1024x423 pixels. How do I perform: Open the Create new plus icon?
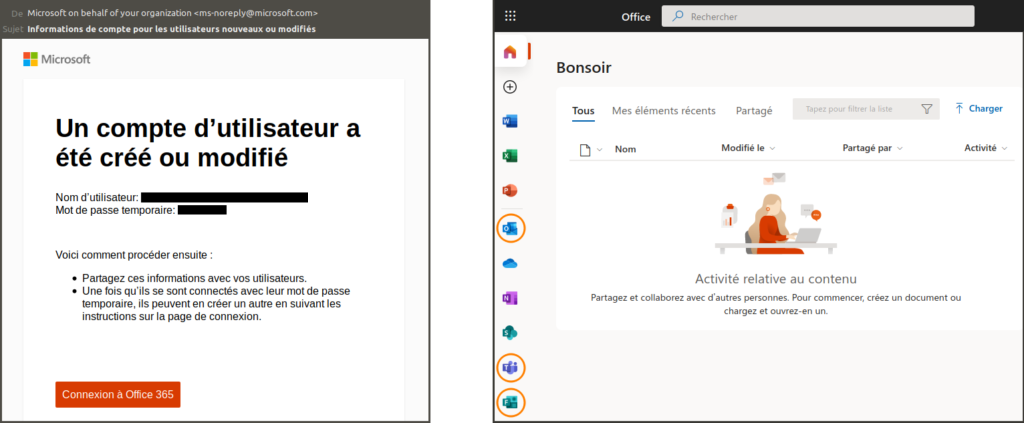pyautogui.click(x=510, y=87)
